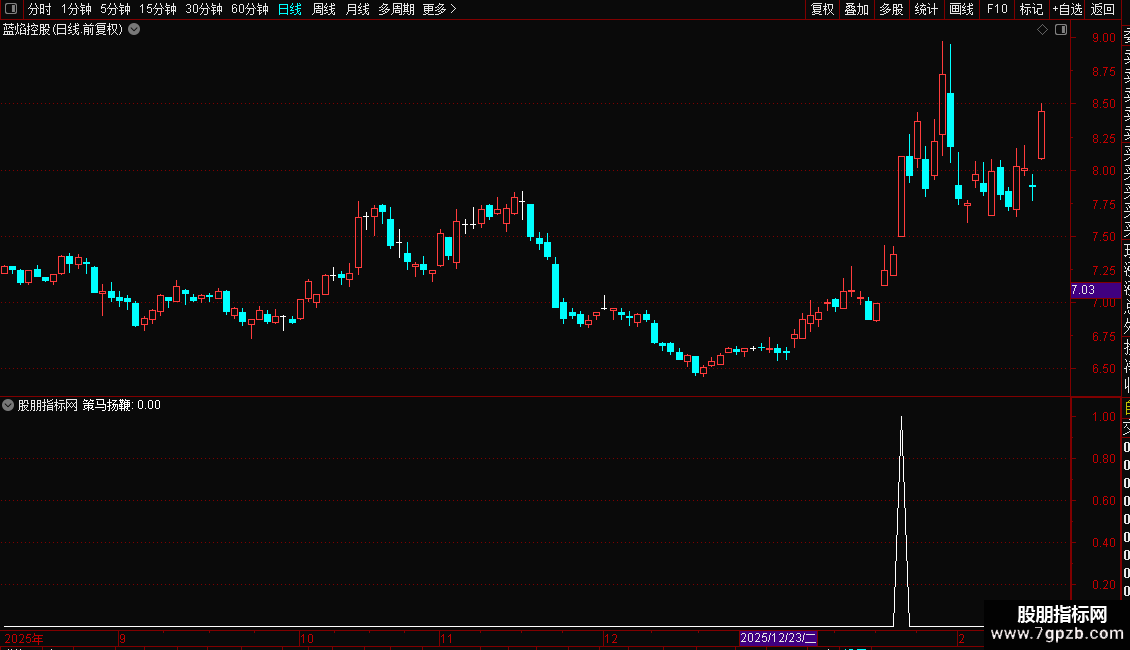Switch to 月线 monthly chart
The height and width of the screenshot is (650, 1130).
pyautogui.click(x=357, y=9)
